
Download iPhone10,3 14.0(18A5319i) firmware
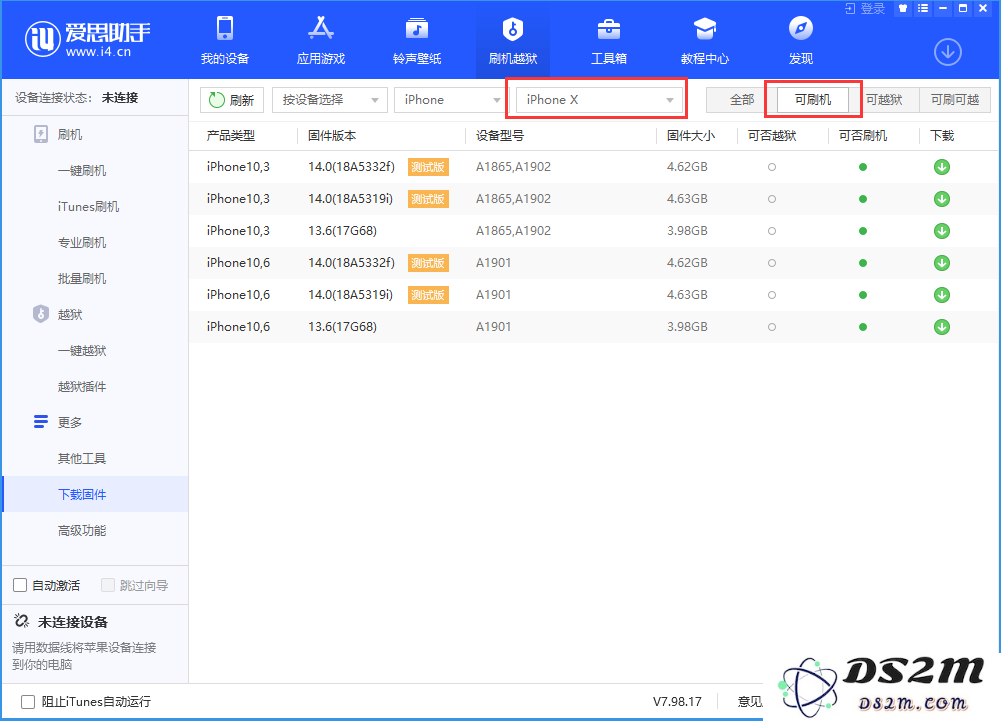[942, 199]
